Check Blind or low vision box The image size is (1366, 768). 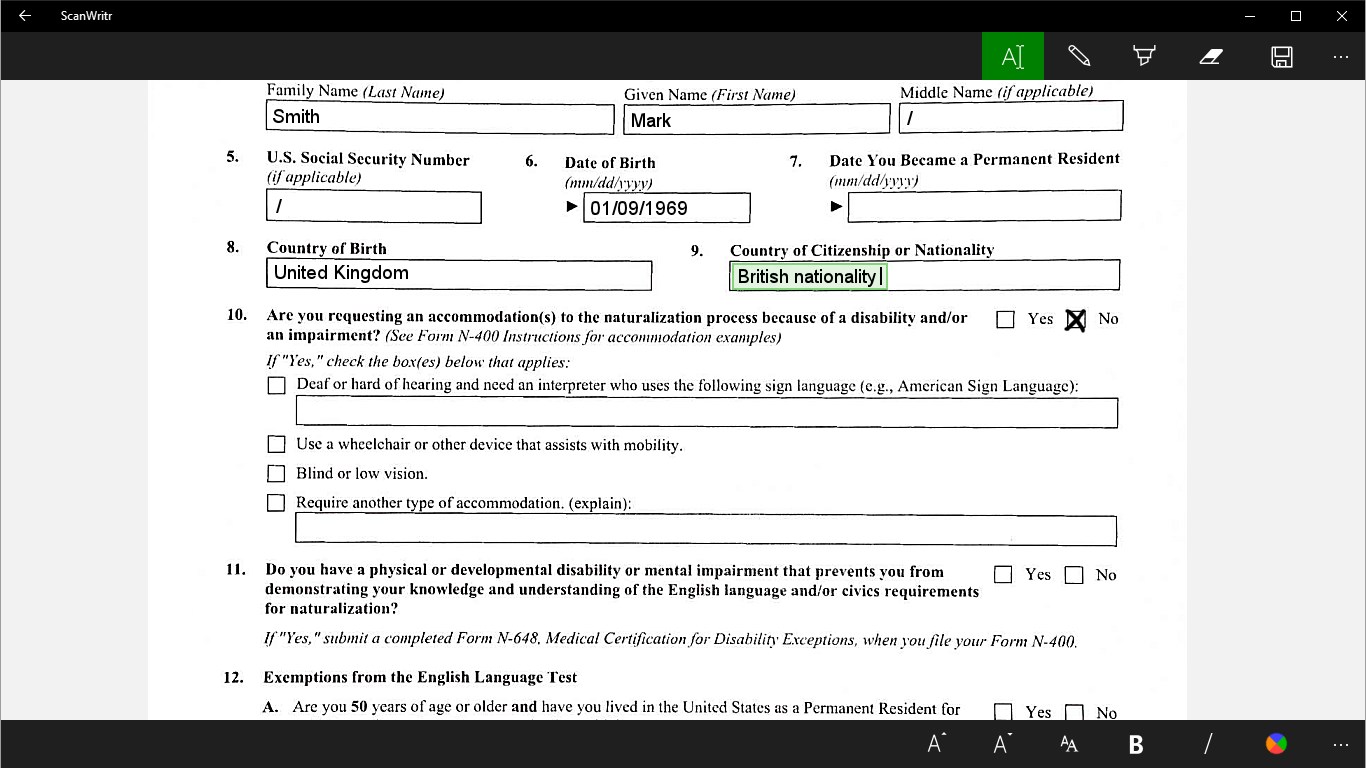pos(276,473)
